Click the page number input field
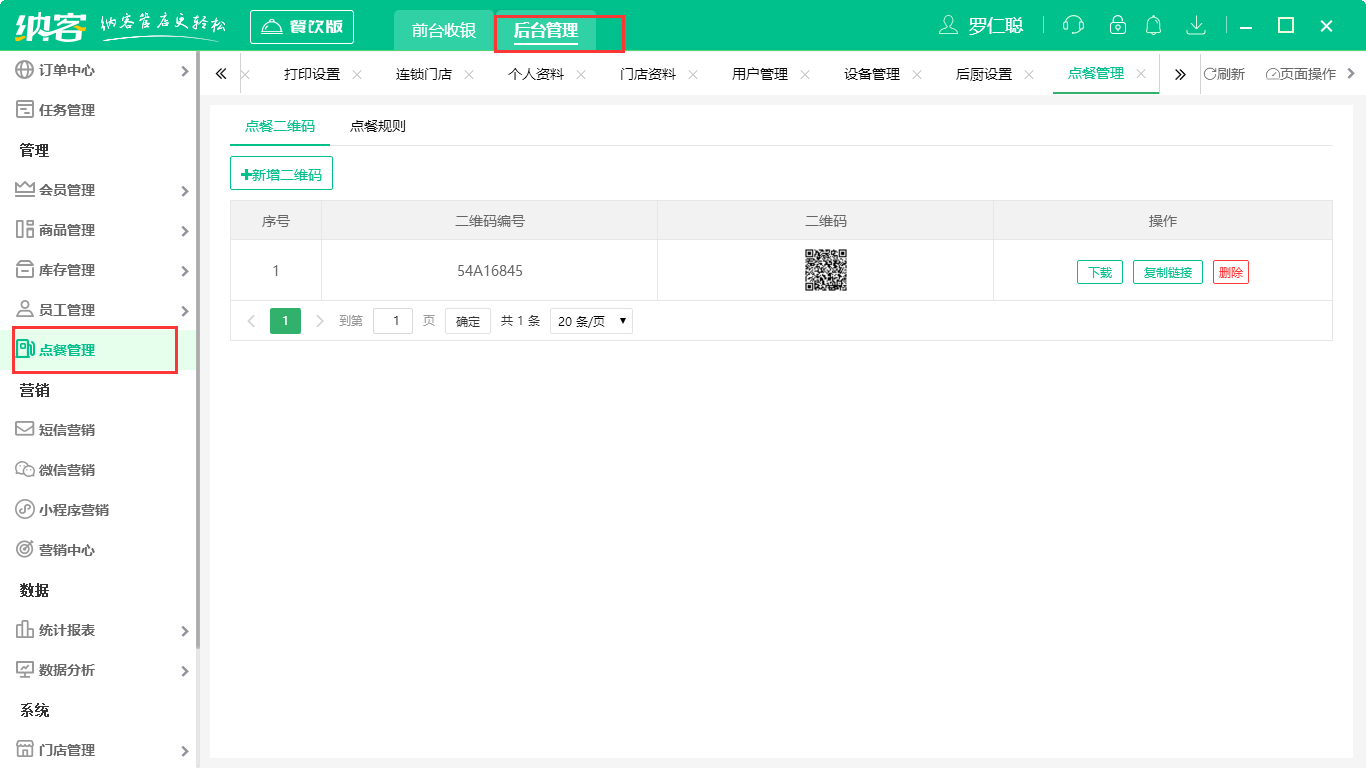 393,321
